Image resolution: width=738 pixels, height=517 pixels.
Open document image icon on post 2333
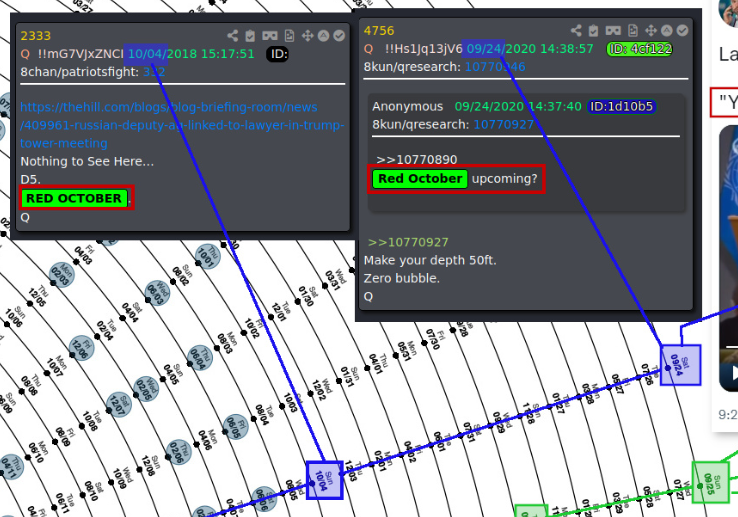[289, 36]
